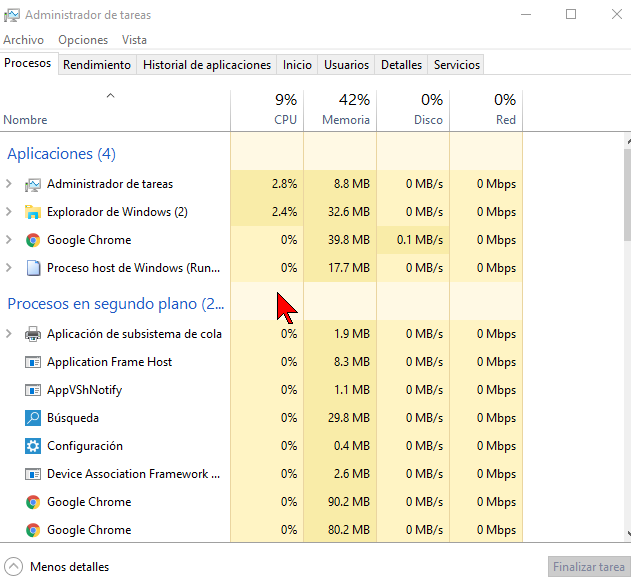The height and width of the screenshot is (588, 631).
Task: Sort by the Red column header
Action: coord(486,109)
